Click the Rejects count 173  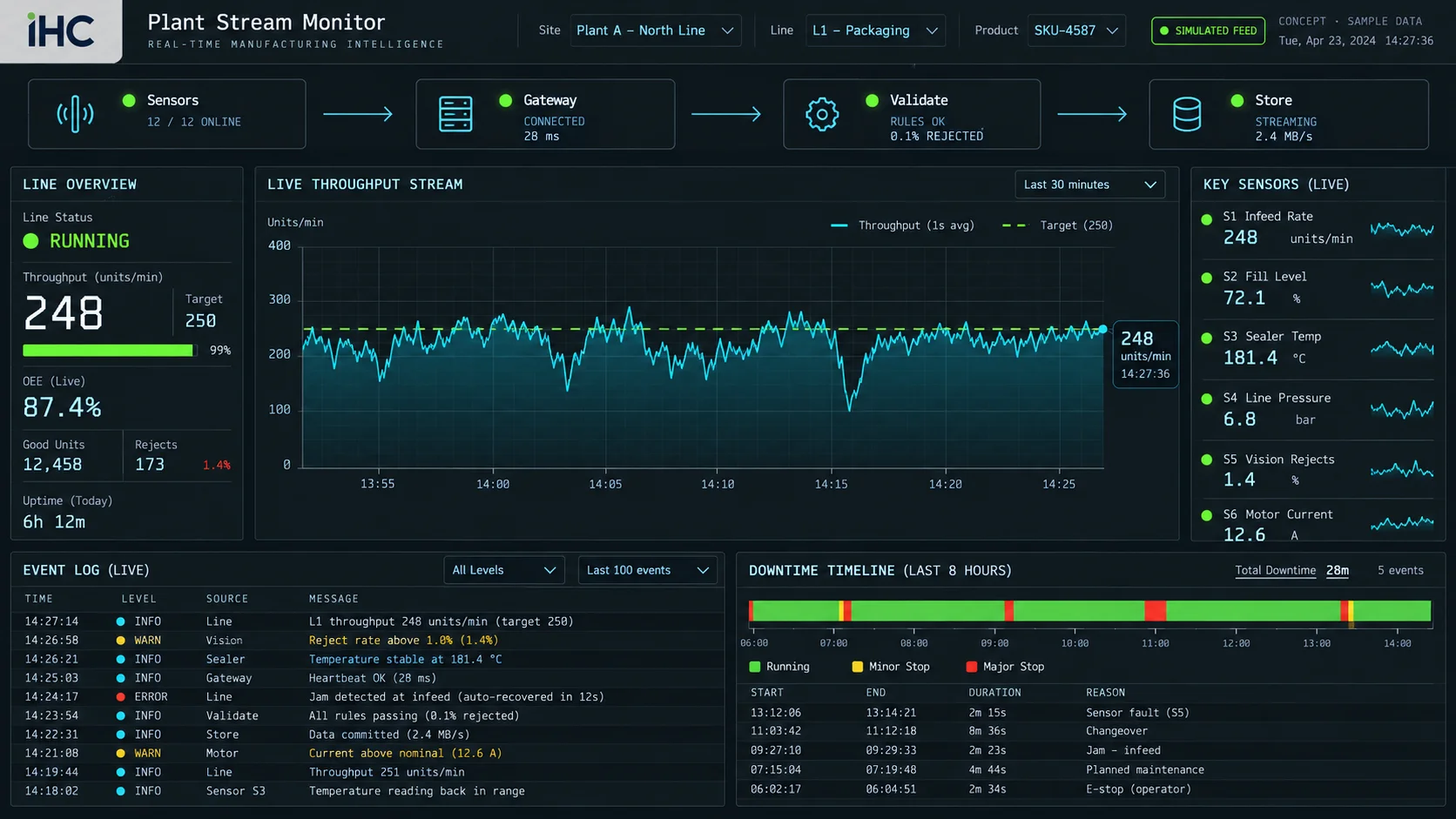[x=150, y=465]
